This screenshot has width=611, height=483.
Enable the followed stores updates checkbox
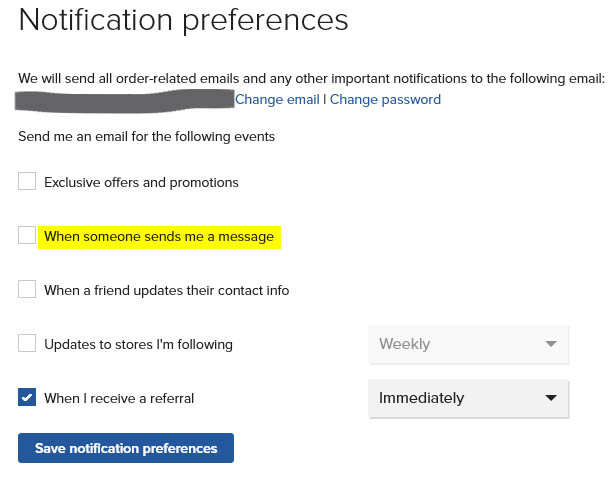point(27,343)
